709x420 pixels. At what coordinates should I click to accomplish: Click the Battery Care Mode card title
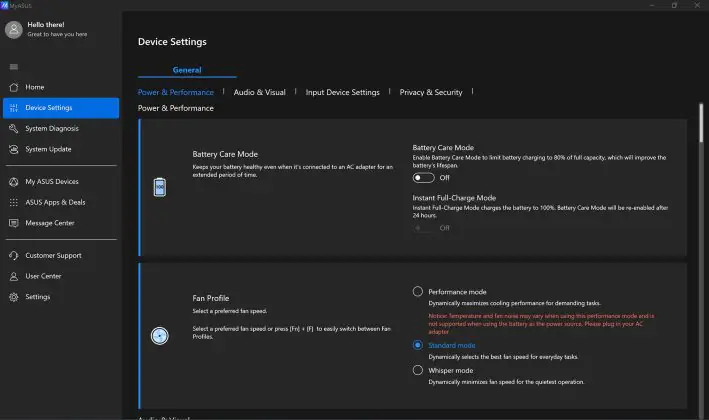coord(225,154)
